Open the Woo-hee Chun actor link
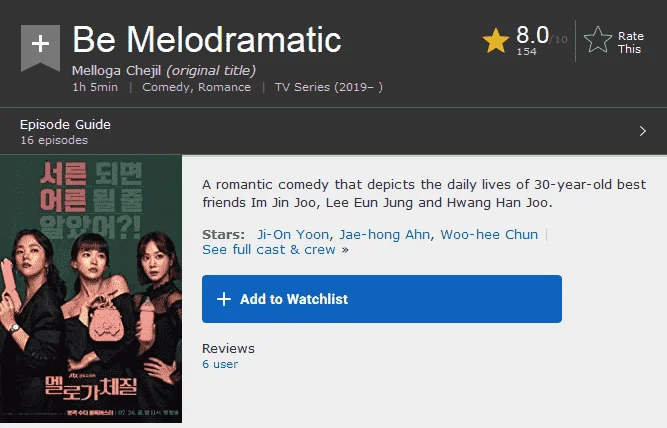667x428 pixels. point(489,234)
